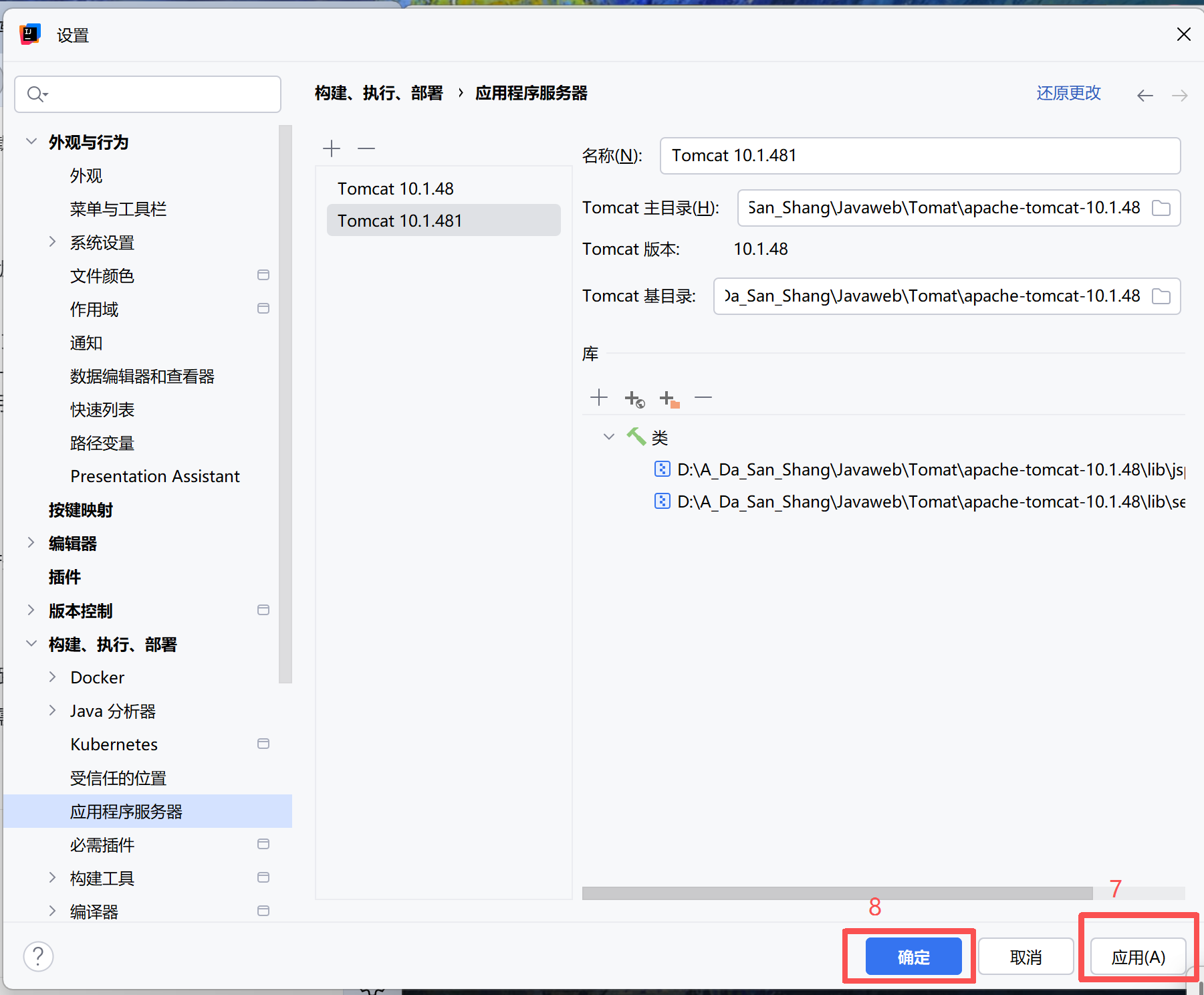Click the hammer icon beside 类
This screenshot has width=1204, height=995.
coord(636,437)
